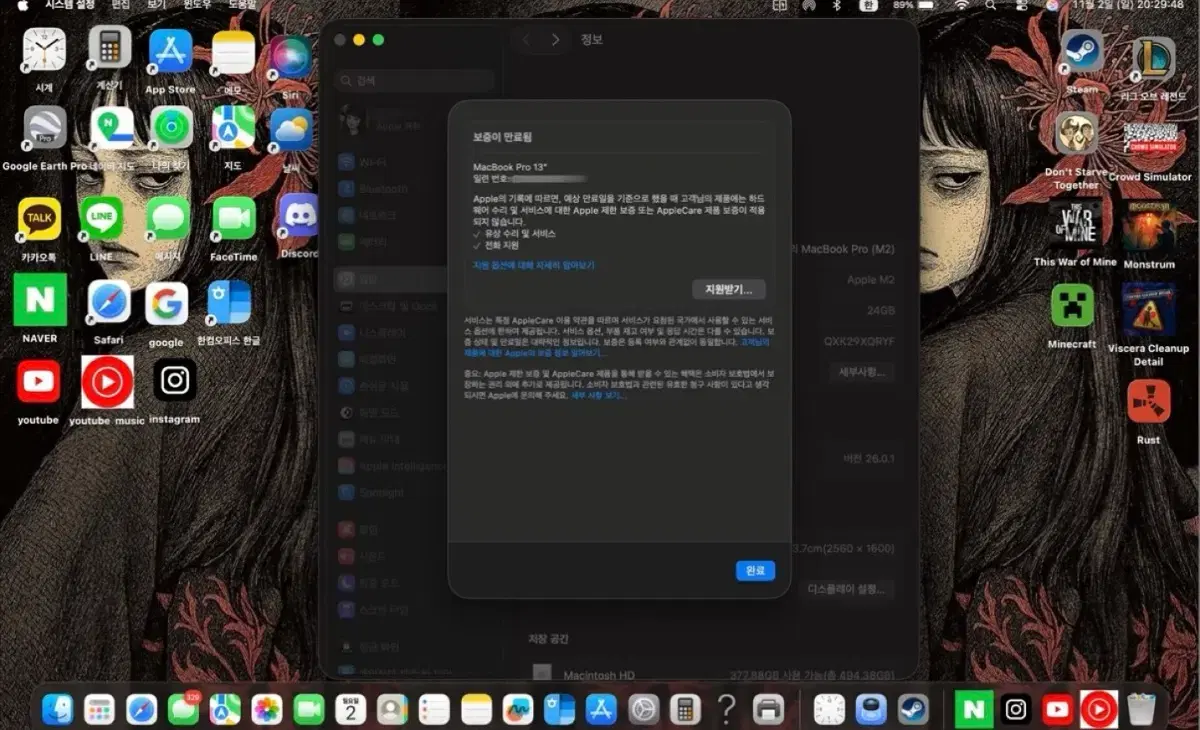Open the Safari desktop shortcut
This screenshot has height=730, width=1200.
pos(108,303)
